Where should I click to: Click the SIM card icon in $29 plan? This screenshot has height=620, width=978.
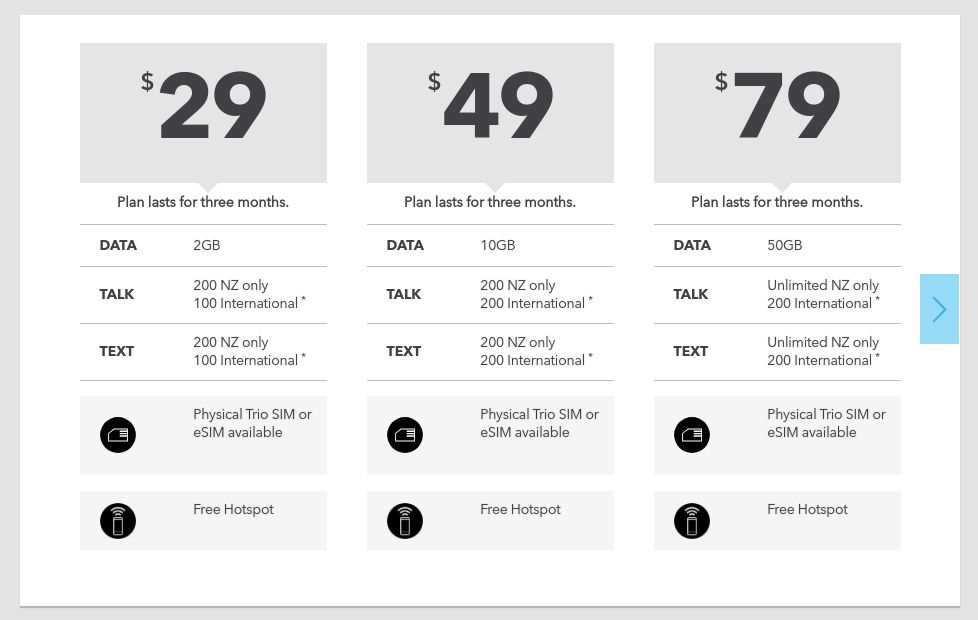(x=118, y=435)
